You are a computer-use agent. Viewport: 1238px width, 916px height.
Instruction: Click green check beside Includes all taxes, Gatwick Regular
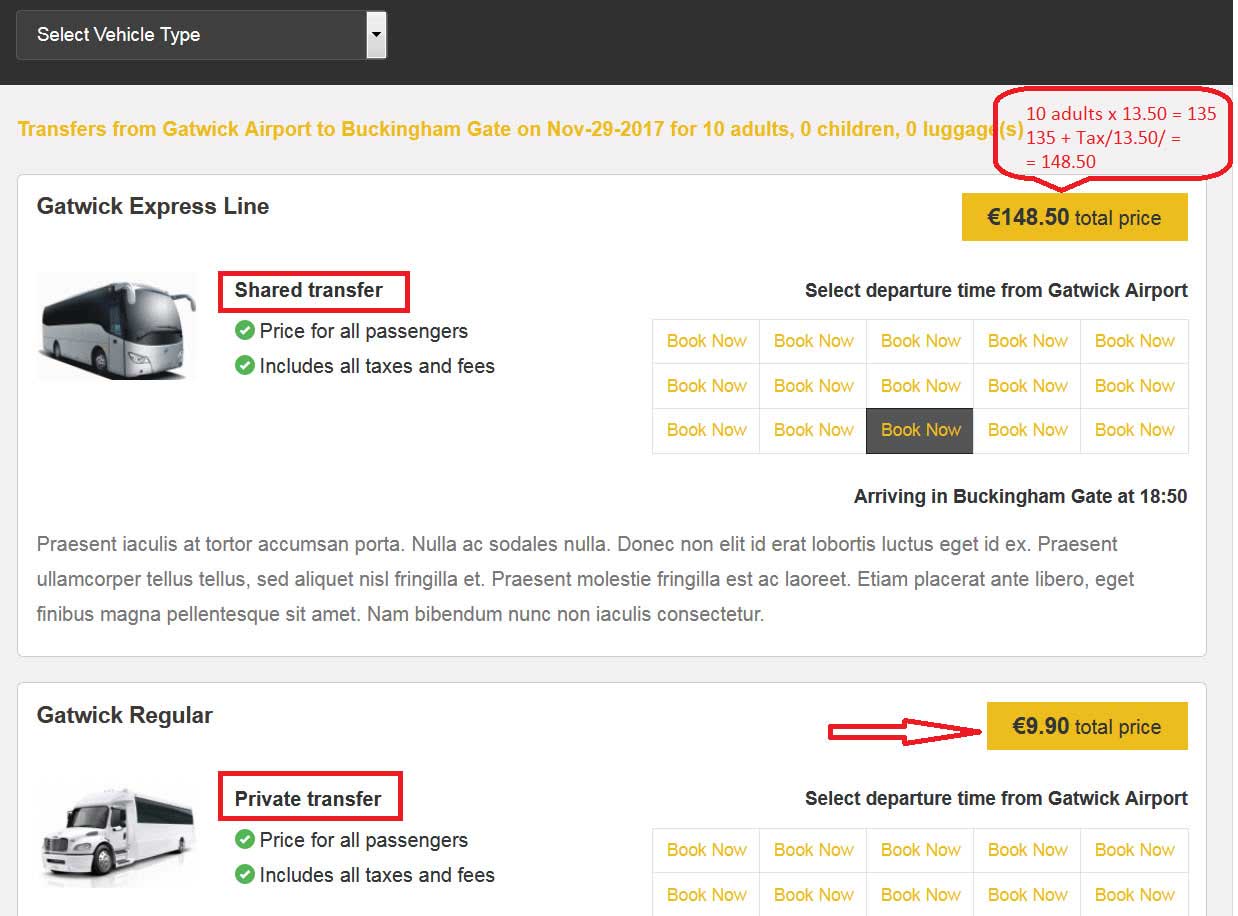[245, 875]
